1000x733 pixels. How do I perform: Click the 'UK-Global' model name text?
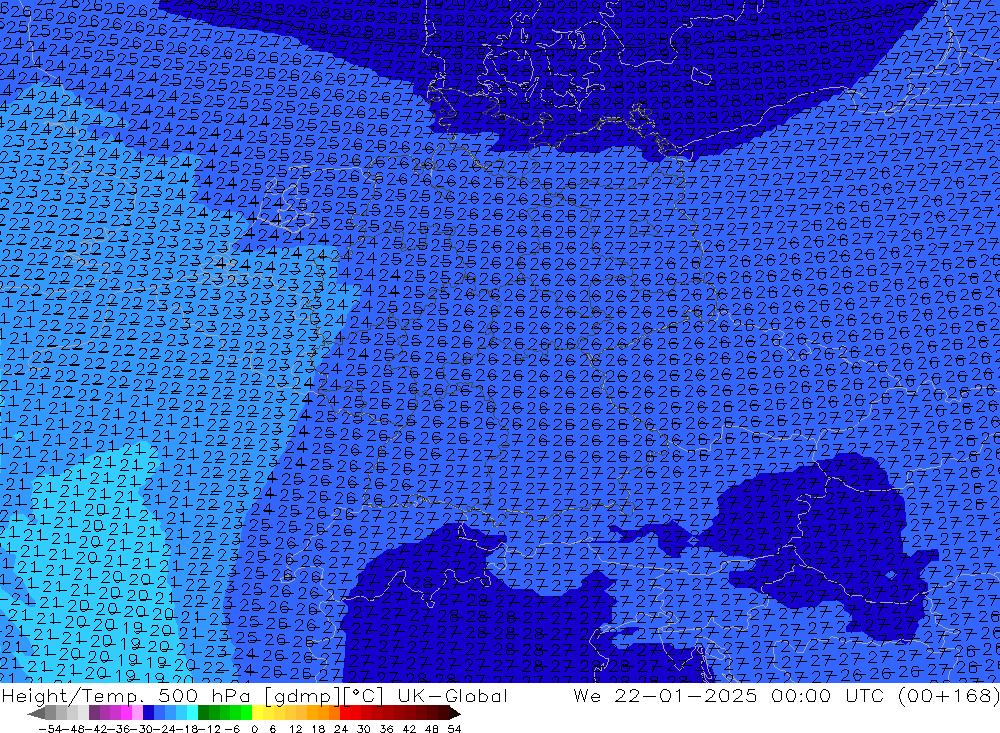pos(452,695)
